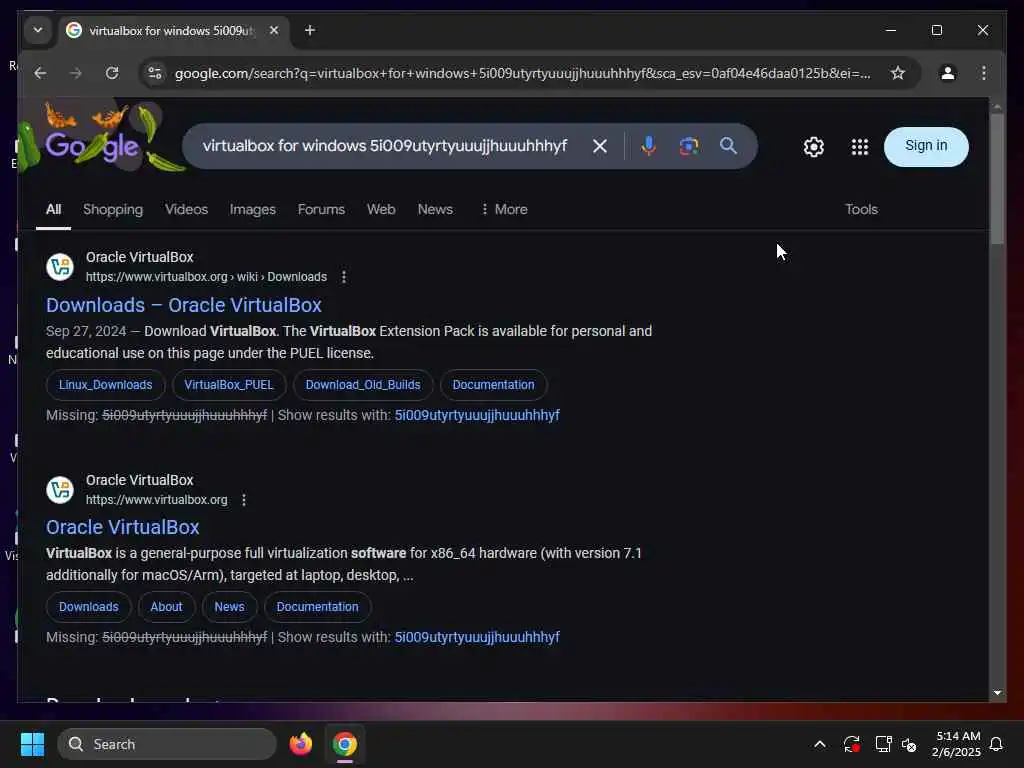Image resolution: width=1024 pixels, height=768 pixels.
Task: Open the display network tray icon
Action: coord(883,744)
